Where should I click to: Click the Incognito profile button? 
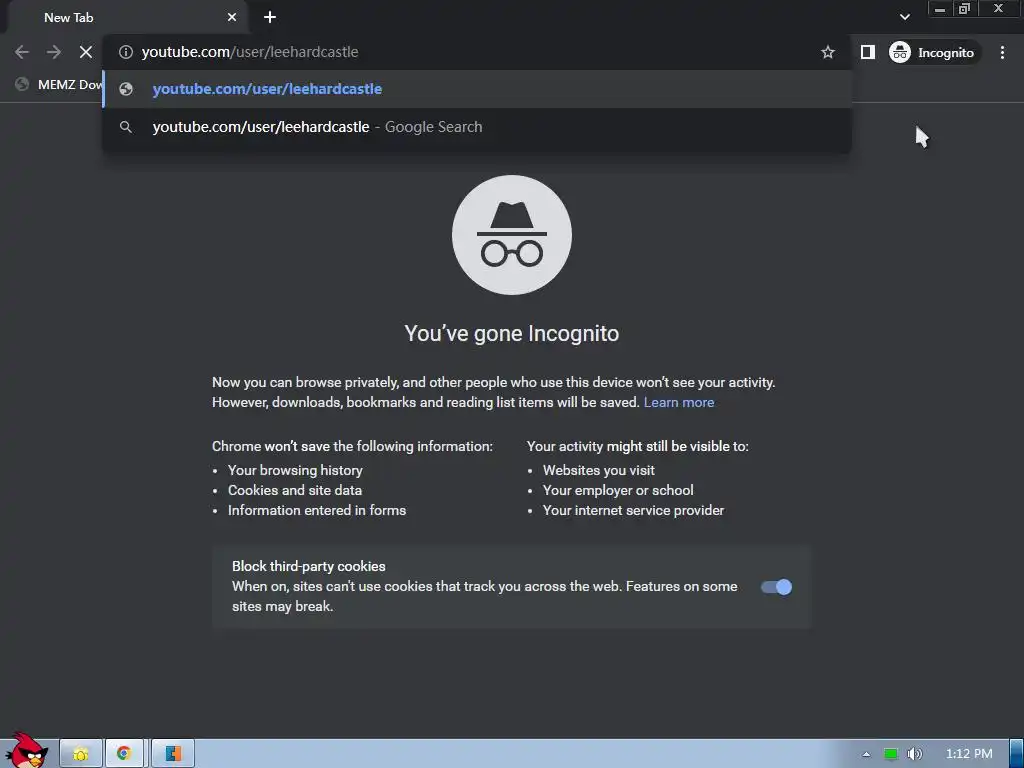[933, 52]
